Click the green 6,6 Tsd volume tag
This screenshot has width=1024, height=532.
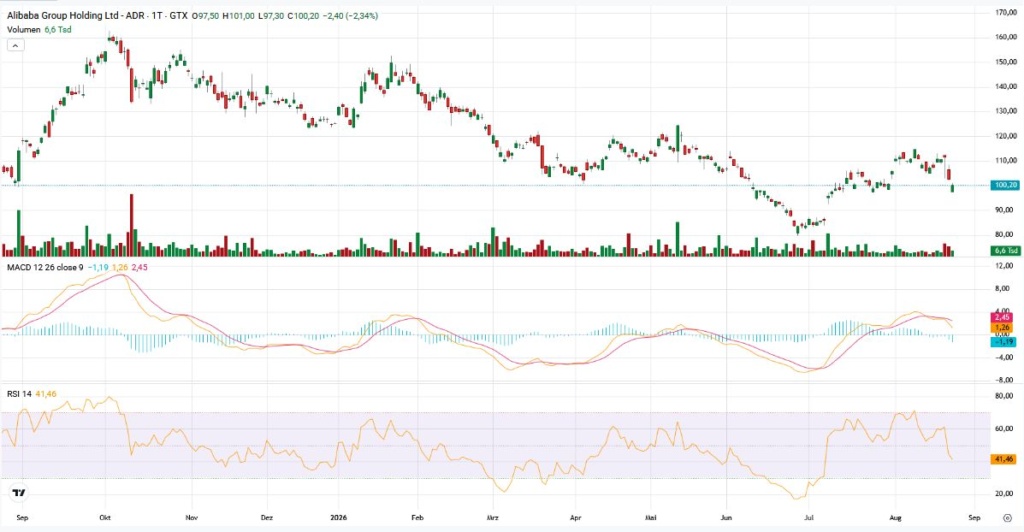click(1005, 251)
